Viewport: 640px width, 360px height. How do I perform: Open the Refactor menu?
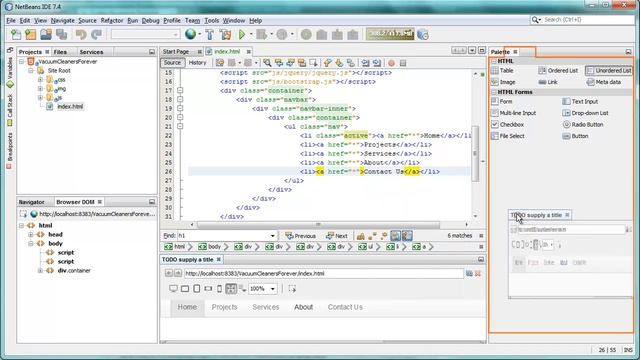(x=112, y=20)
